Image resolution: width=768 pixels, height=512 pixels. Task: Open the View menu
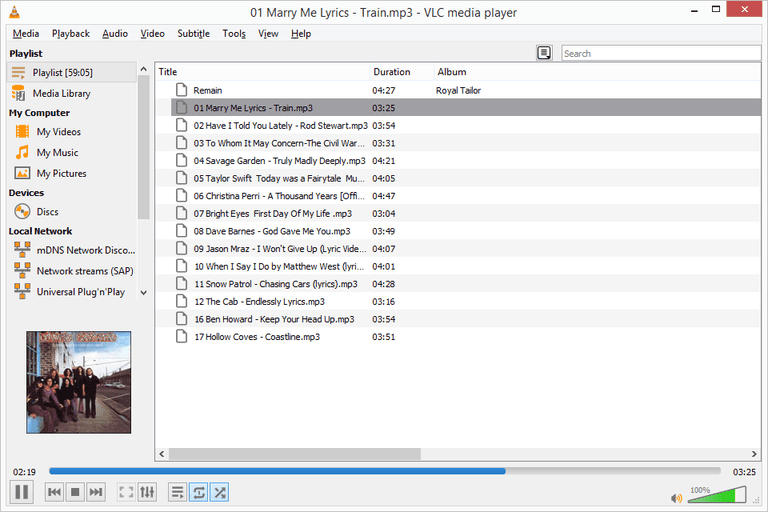click(268, 34)
